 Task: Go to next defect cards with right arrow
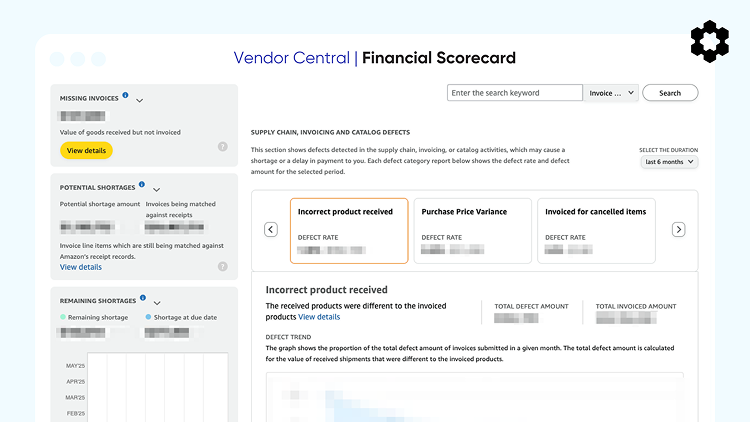[x=678, y=230]
